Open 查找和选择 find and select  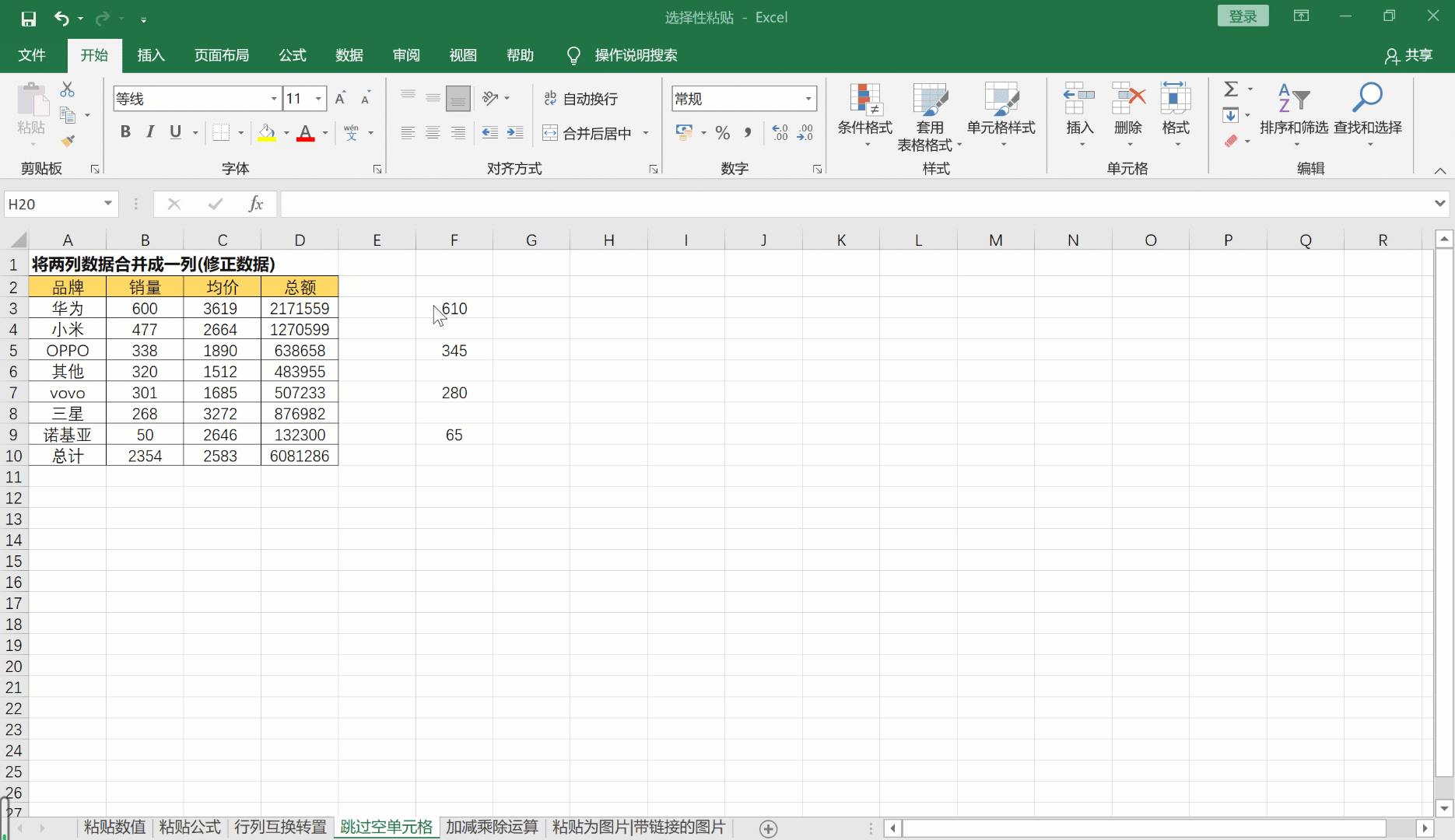(x=1368, y=115)
